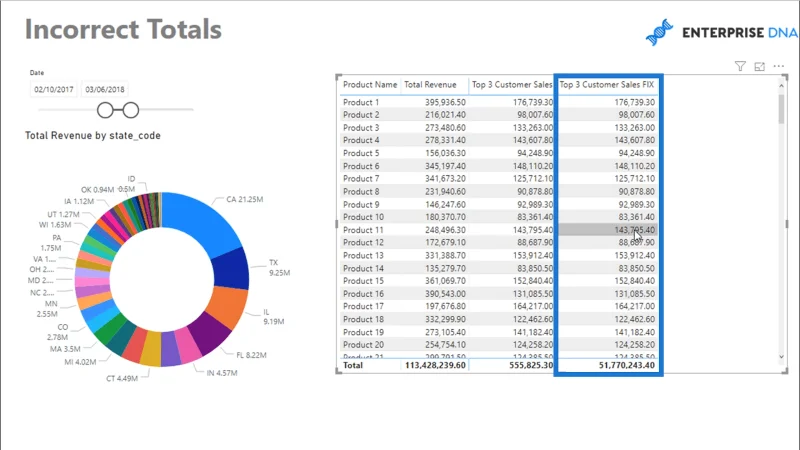Click the Product 1 row name
Viewport: 800px width, 450px height.
(361, 102)
